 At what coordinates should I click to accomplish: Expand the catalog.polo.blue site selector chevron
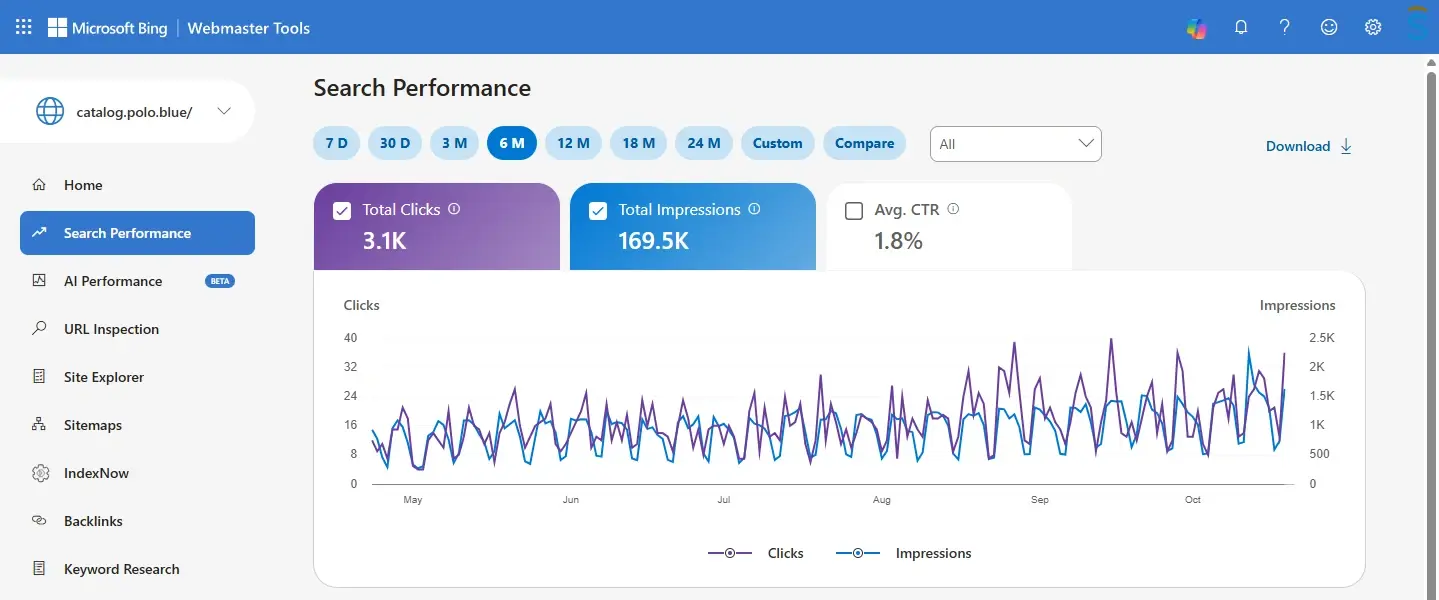pyautogui.click(x=224, y=111)
